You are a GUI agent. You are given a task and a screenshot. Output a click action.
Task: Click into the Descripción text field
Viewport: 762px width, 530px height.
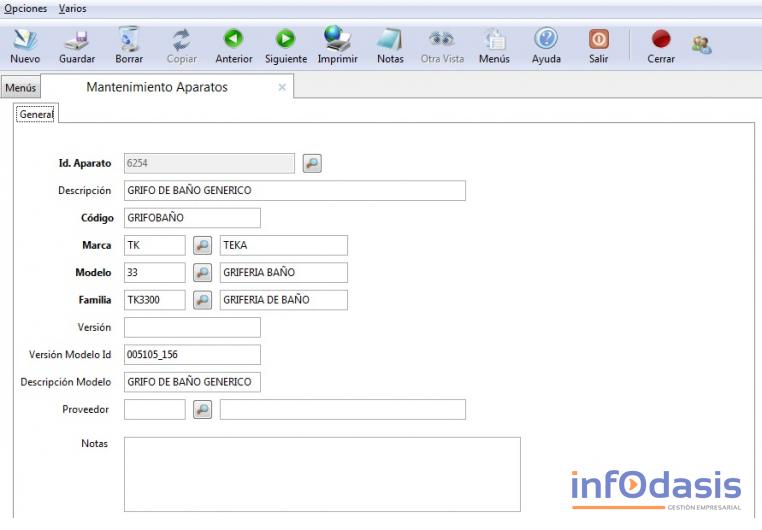[x=294, y=190]
